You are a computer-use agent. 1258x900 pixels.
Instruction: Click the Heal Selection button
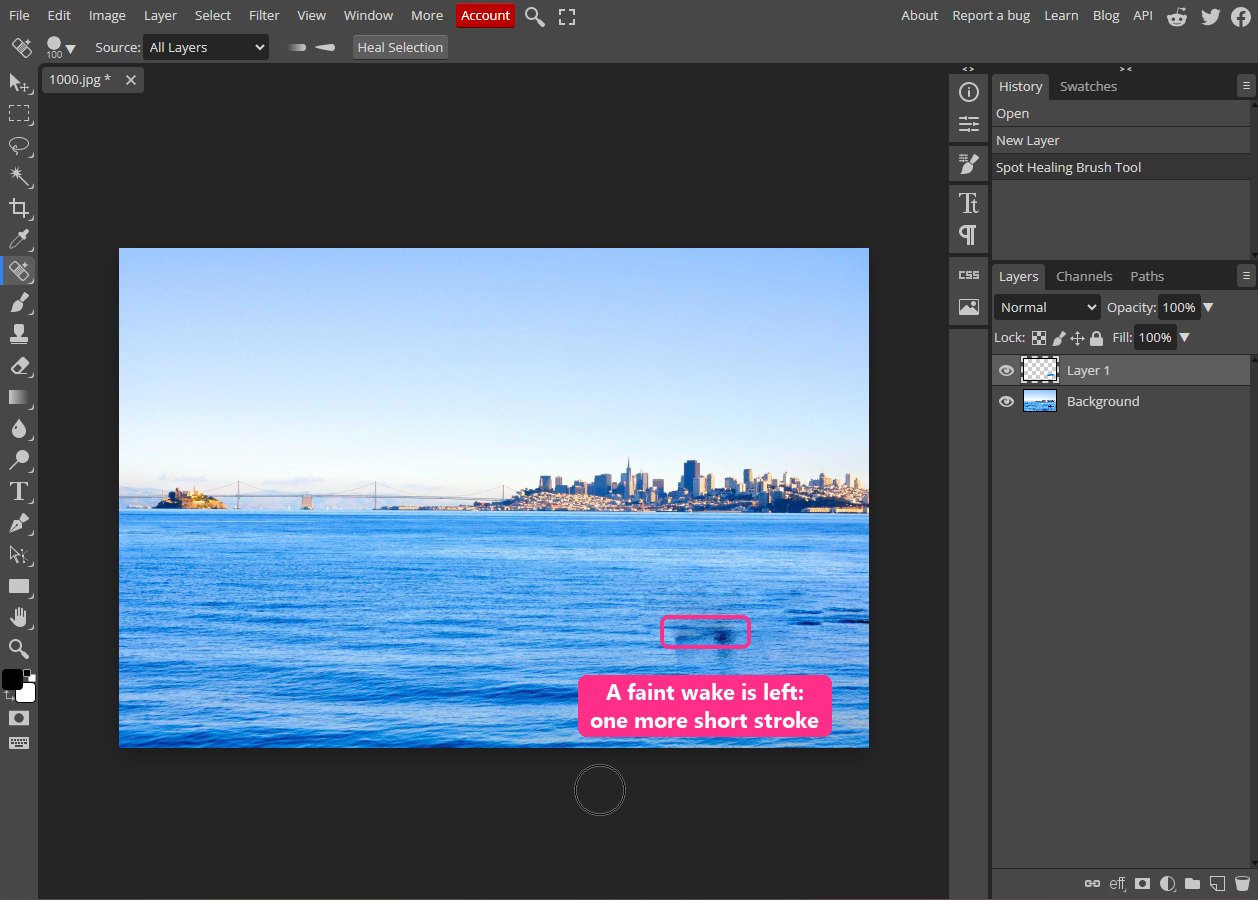click(x=400, y=47)
